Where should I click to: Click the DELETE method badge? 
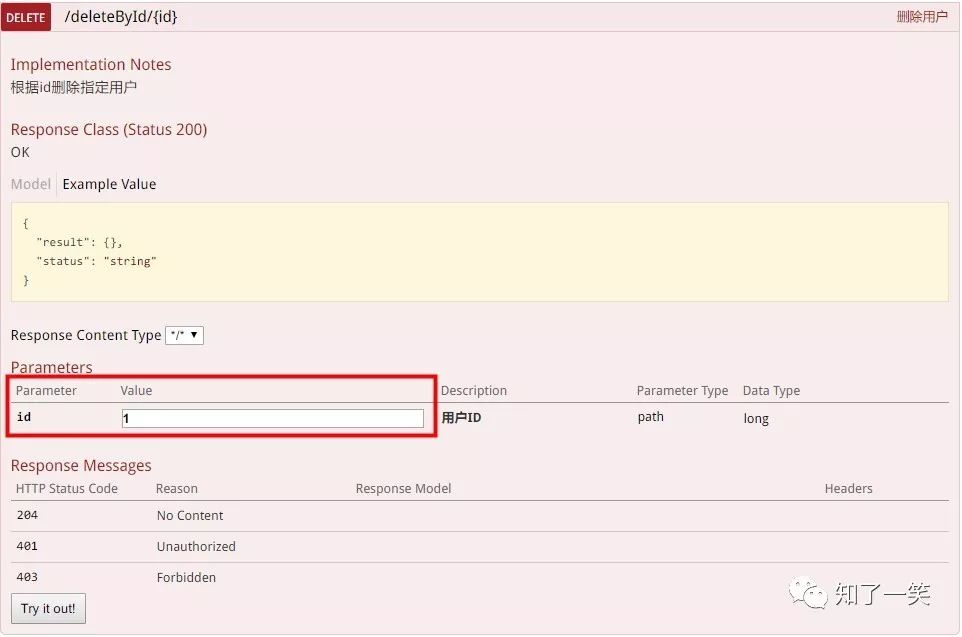pos(26,17)
